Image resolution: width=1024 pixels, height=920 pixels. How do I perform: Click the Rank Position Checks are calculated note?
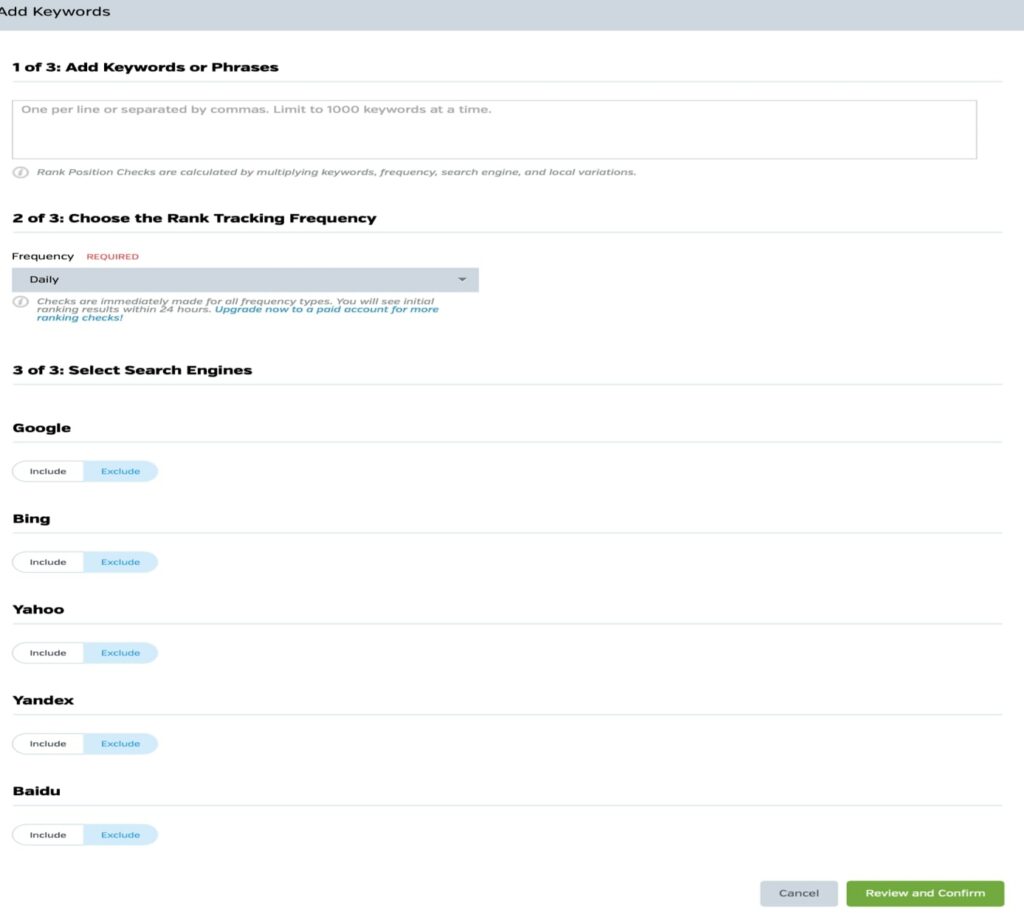(x=336, y=172)
